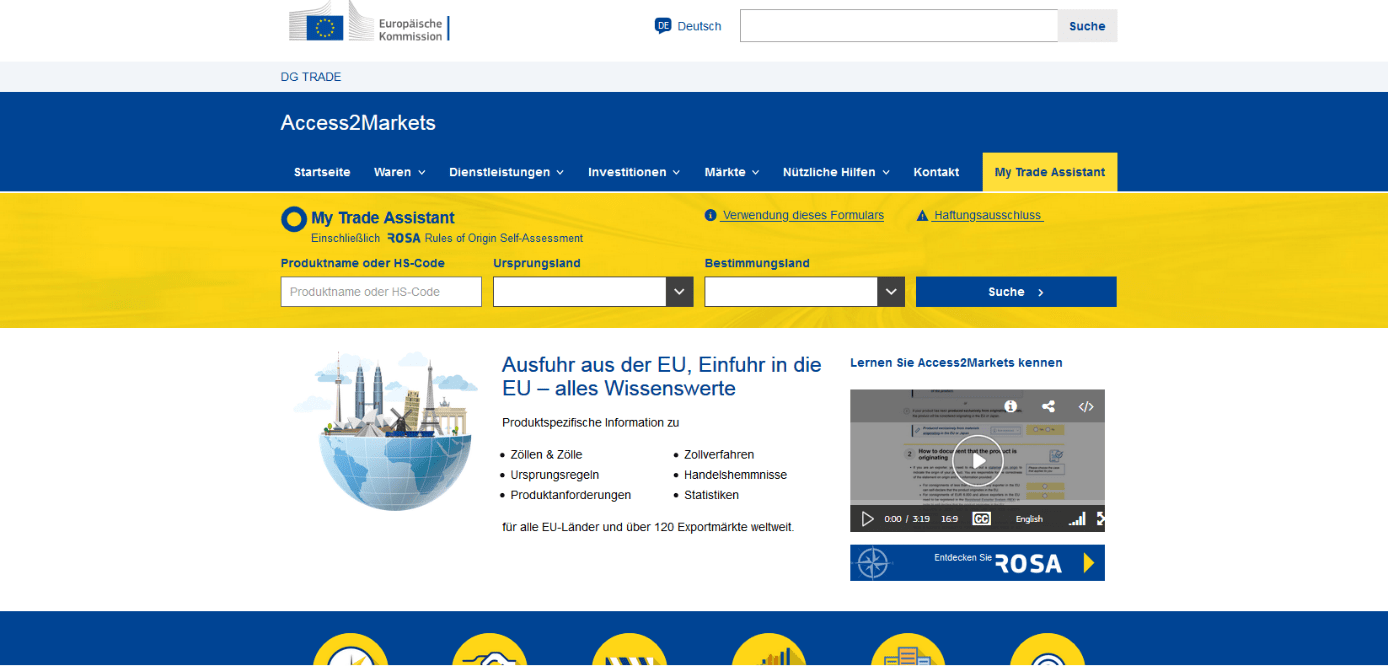Click the My Trade Assistant circle logo

293,218
